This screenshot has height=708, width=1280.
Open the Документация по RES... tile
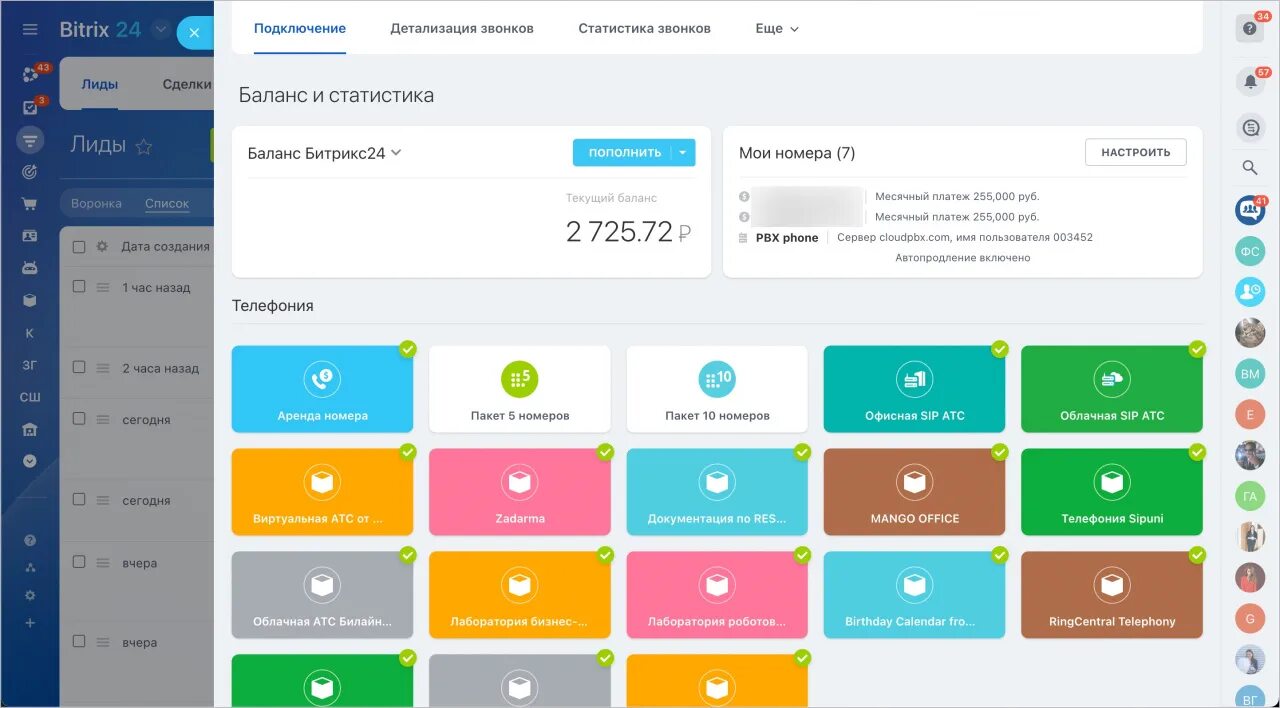tap(717, 492)
